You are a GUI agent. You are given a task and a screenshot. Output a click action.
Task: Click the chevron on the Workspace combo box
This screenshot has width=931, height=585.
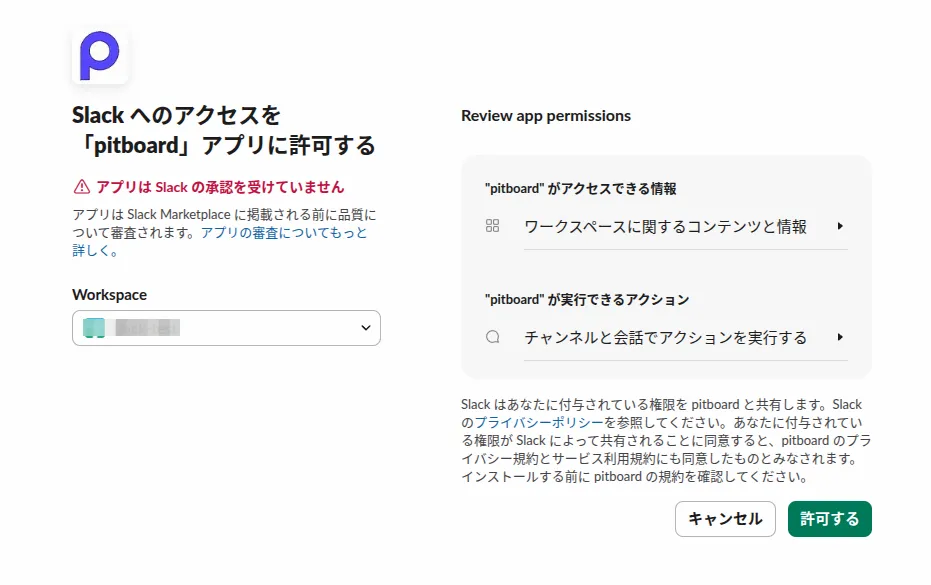click(x=364, y=327)
